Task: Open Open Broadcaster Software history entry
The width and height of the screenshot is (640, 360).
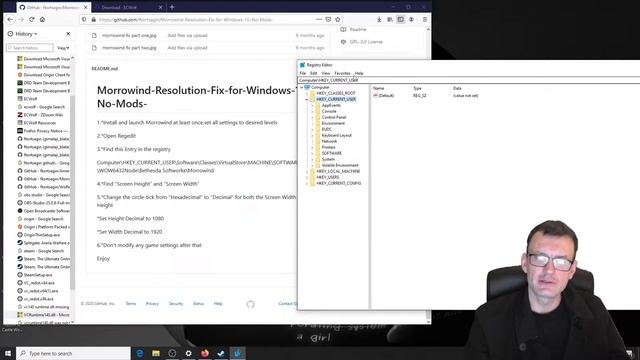Action: coord(43,211)
